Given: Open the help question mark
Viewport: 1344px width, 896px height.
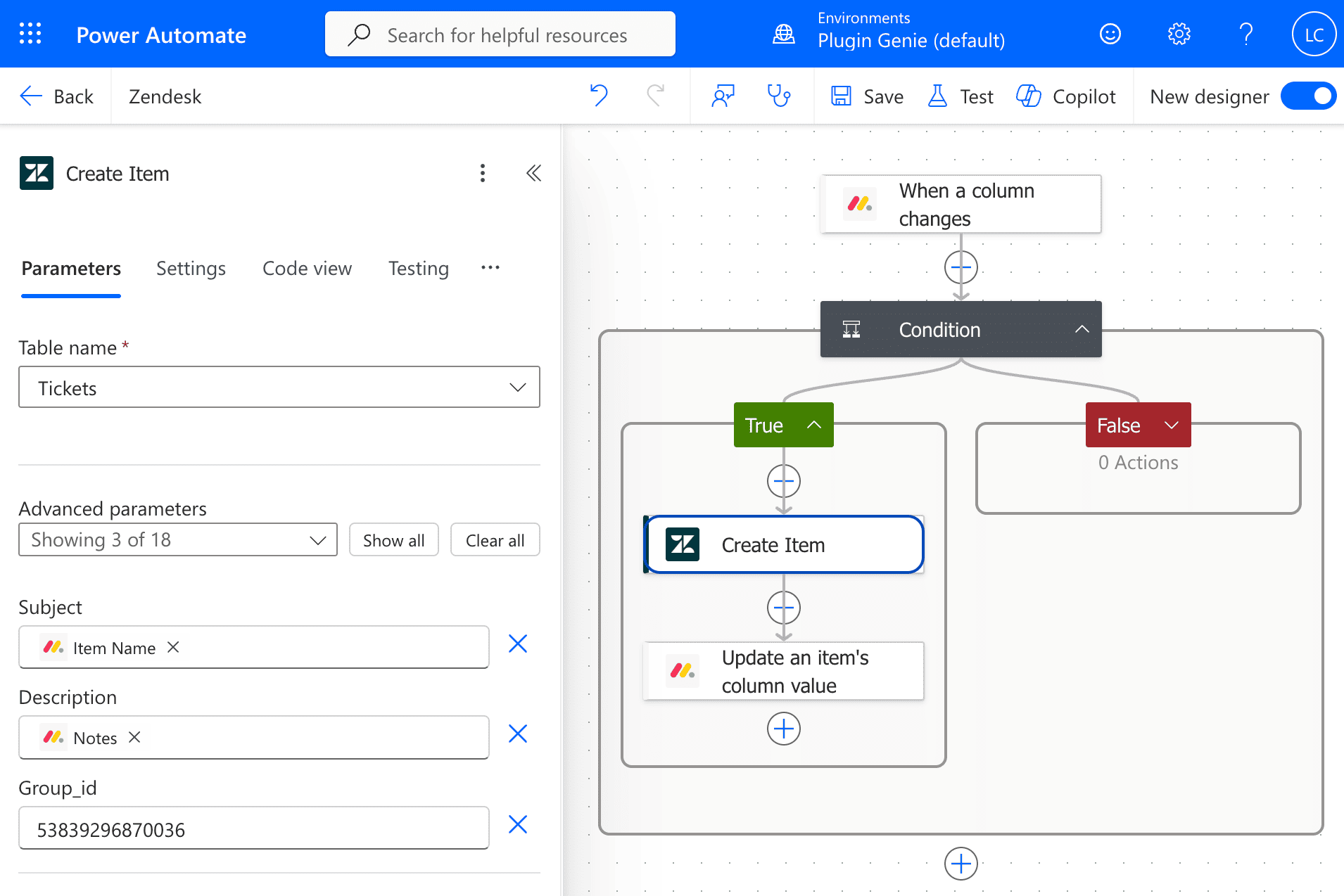Looking at the screenshot, I should (x=1245, y=34).
